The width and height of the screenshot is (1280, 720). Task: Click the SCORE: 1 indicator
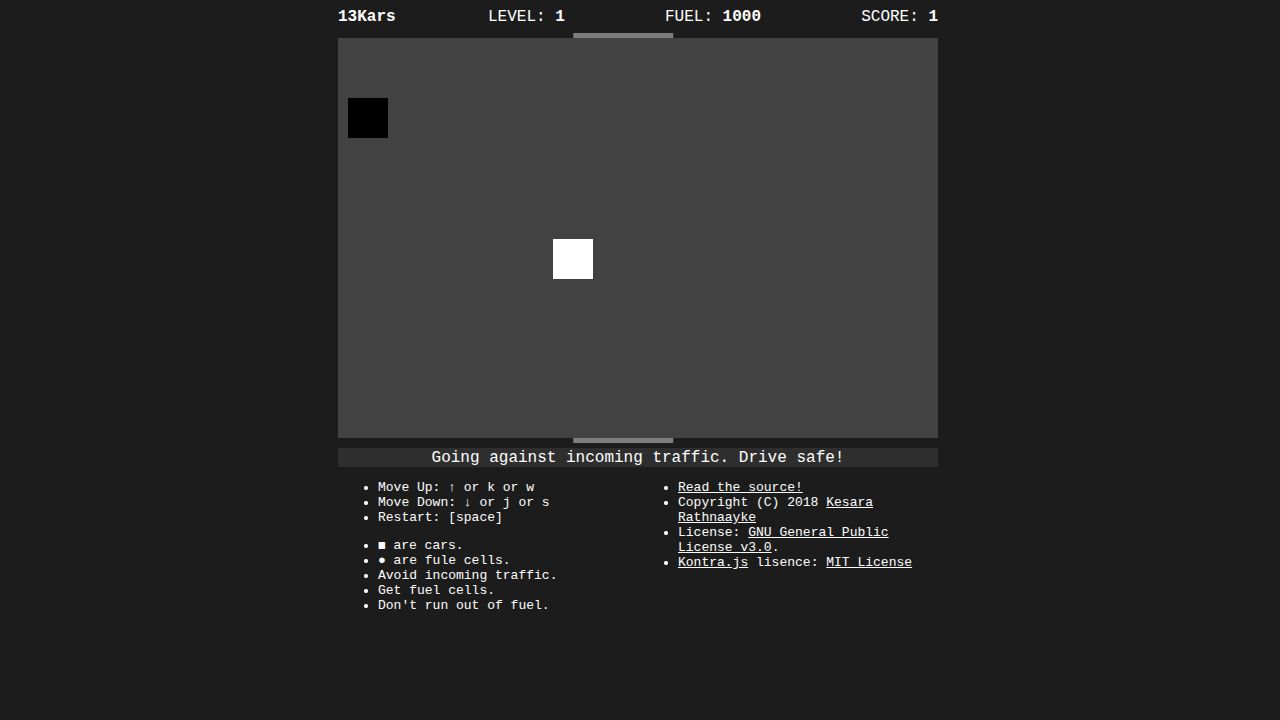899,16
